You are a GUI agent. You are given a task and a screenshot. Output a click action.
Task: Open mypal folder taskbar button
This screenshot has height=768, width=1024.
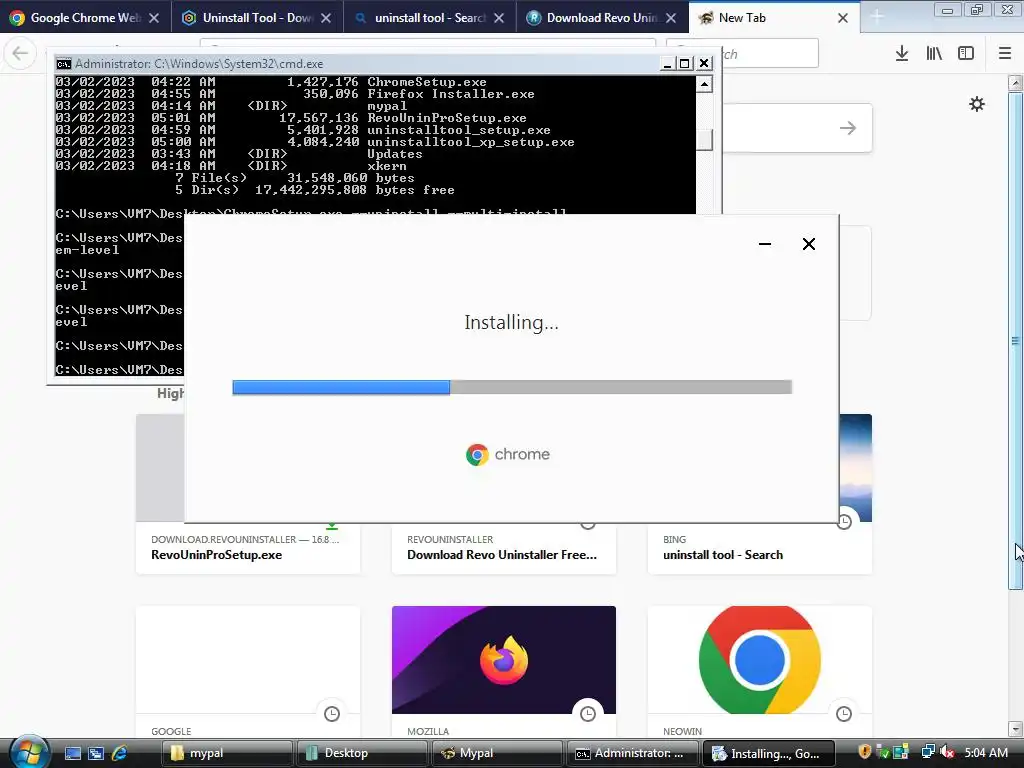tap(227, 754)
